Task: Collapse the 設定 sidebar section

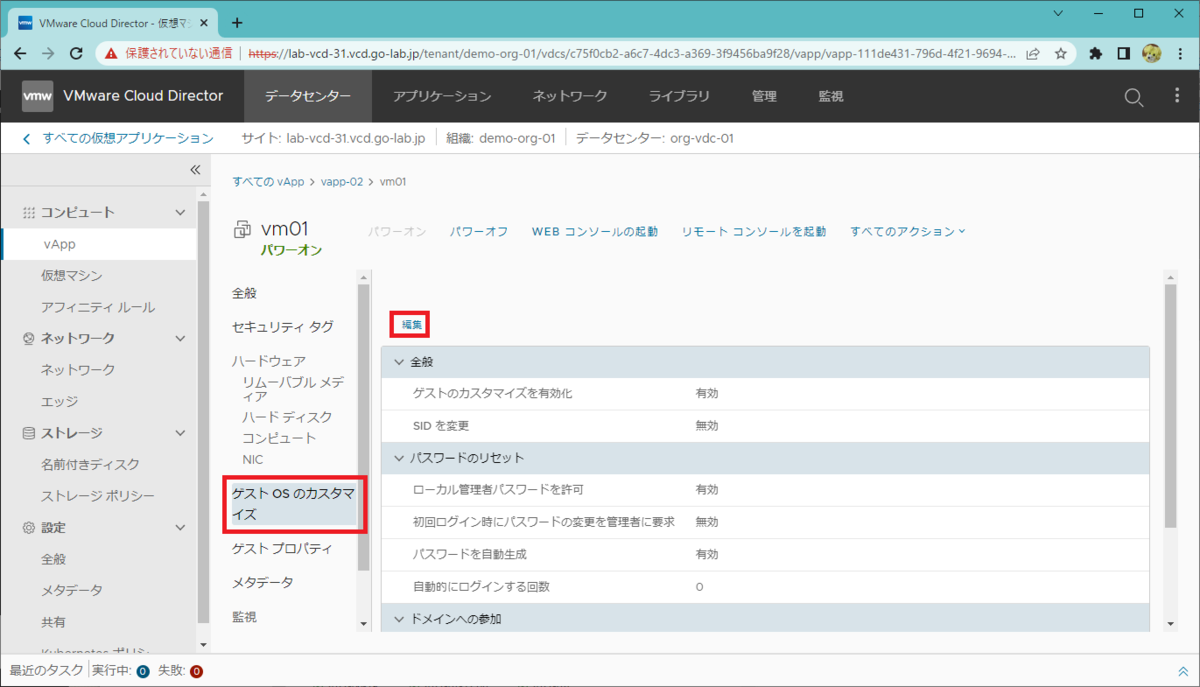Action: pos(180,527)
